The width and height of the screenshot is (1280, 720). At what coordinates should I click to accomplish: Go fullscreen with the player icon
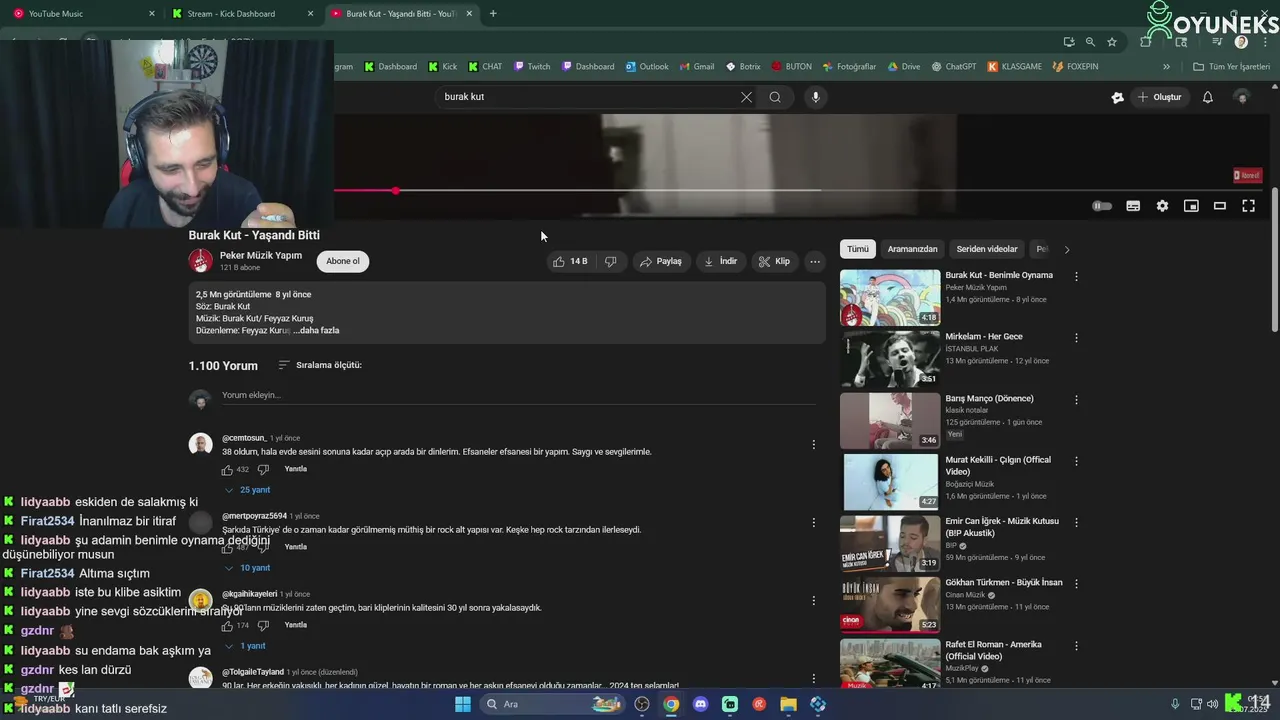[x=1249, y=206]
